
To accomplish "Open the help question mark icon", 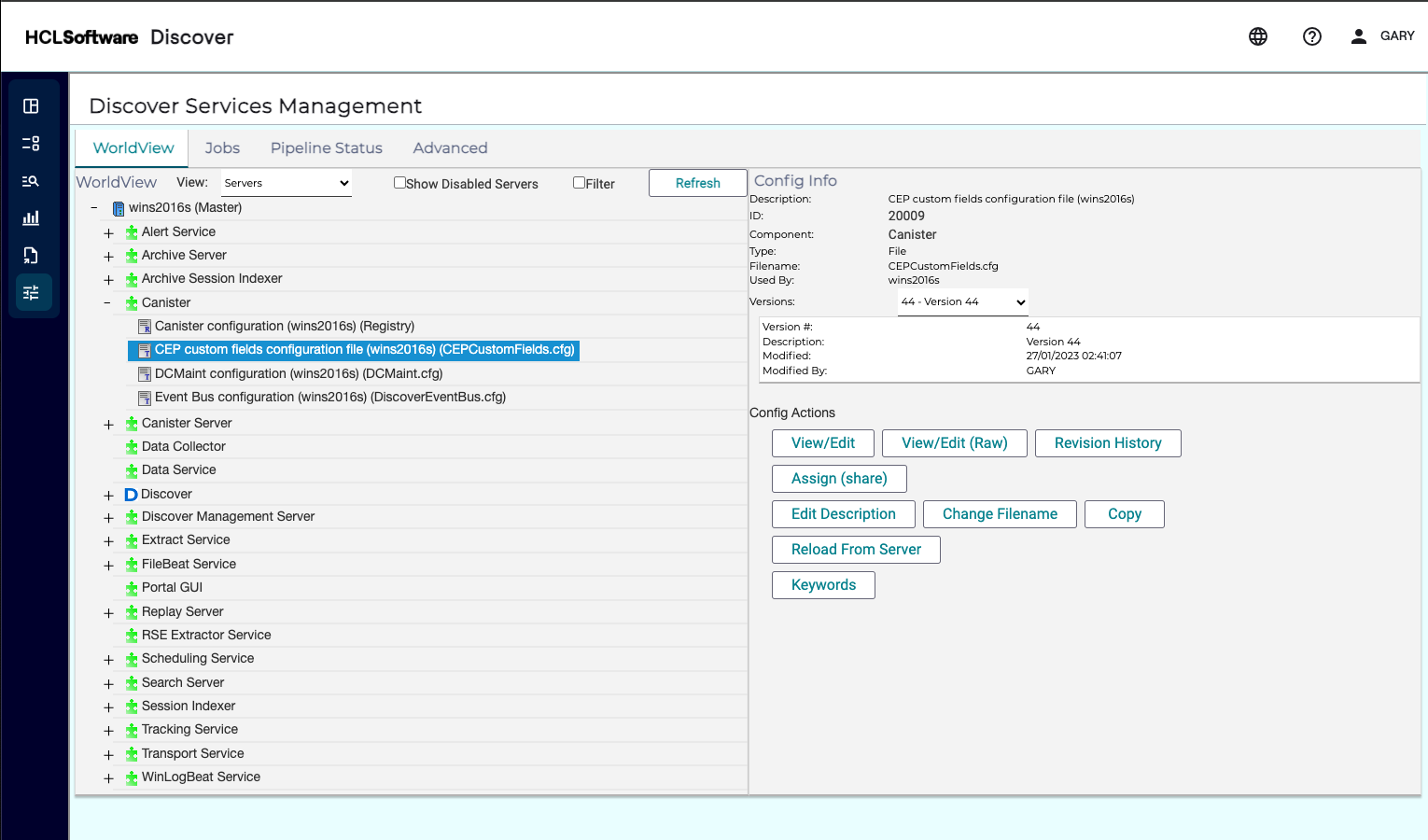I will 1312,36.
